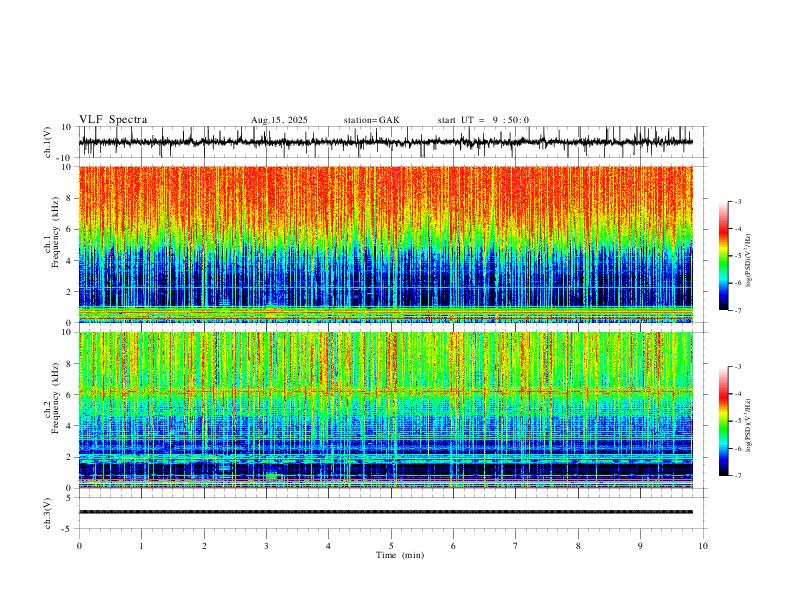
Task: Click the "ch.1(V)" axis label
Action: (48, 142)
